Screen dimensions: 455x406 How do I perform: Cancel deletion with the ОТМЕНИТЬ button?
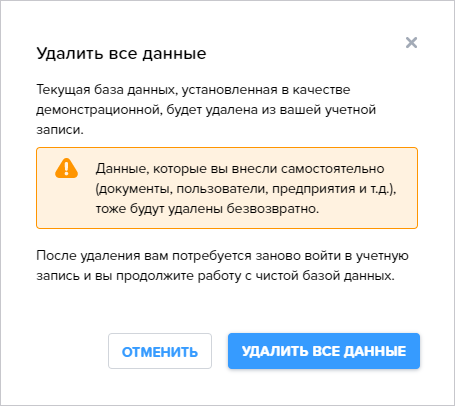[160, 351]
